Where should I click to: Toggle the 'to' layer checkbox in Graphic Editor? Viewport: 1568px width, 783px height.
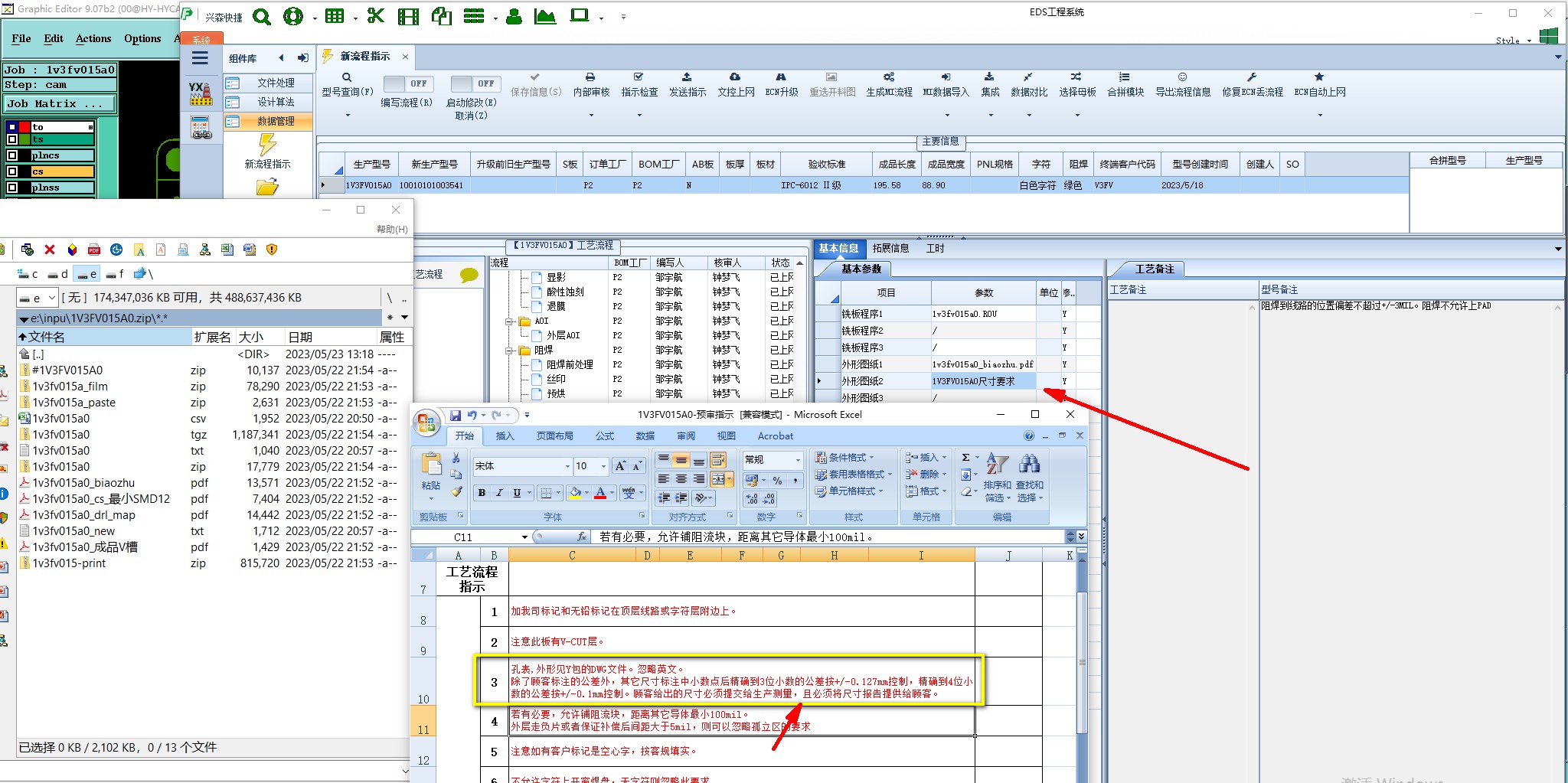pos(12,127)
